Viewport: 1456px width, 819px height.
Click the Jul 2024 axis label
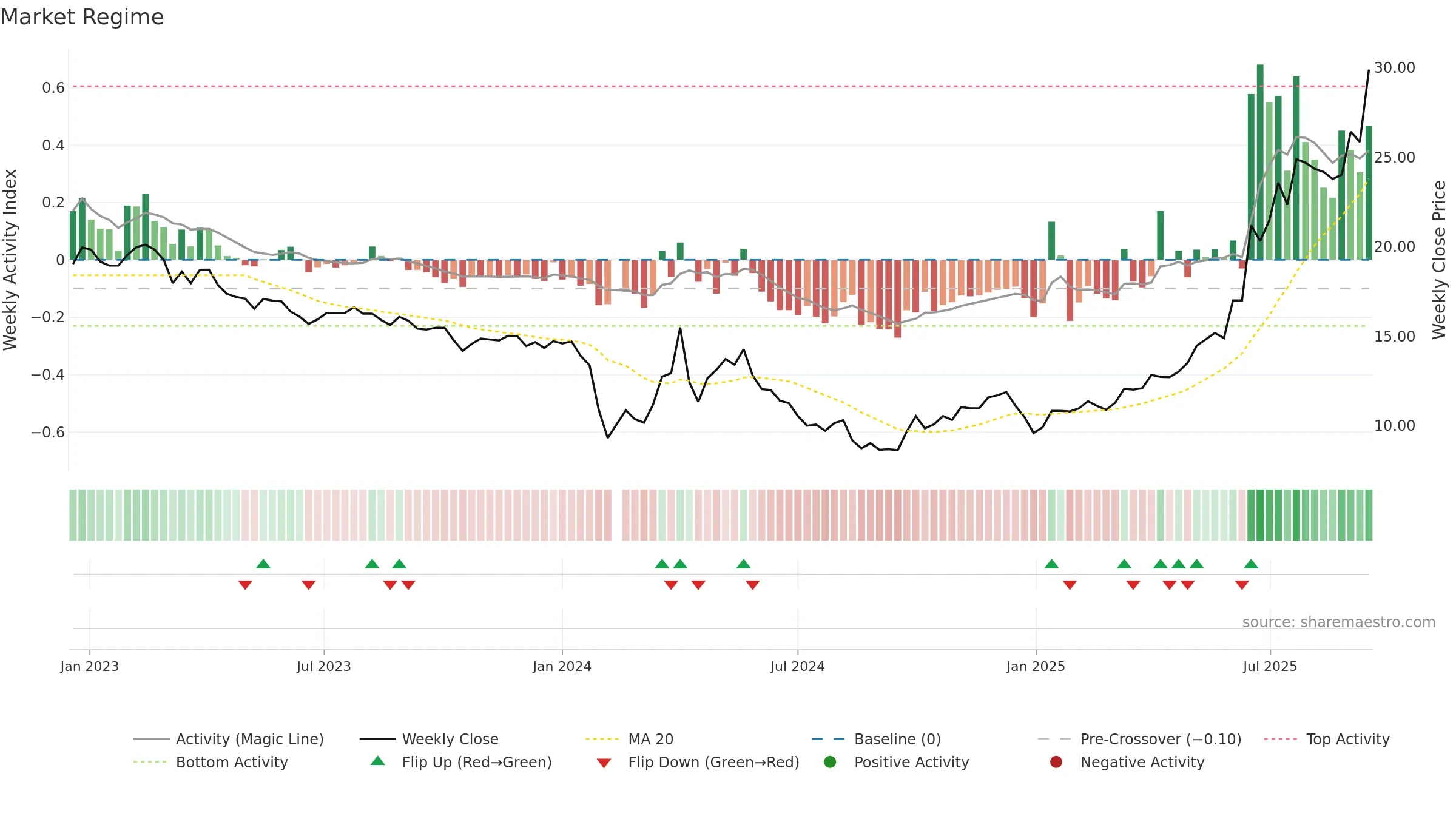click(798, 666)
